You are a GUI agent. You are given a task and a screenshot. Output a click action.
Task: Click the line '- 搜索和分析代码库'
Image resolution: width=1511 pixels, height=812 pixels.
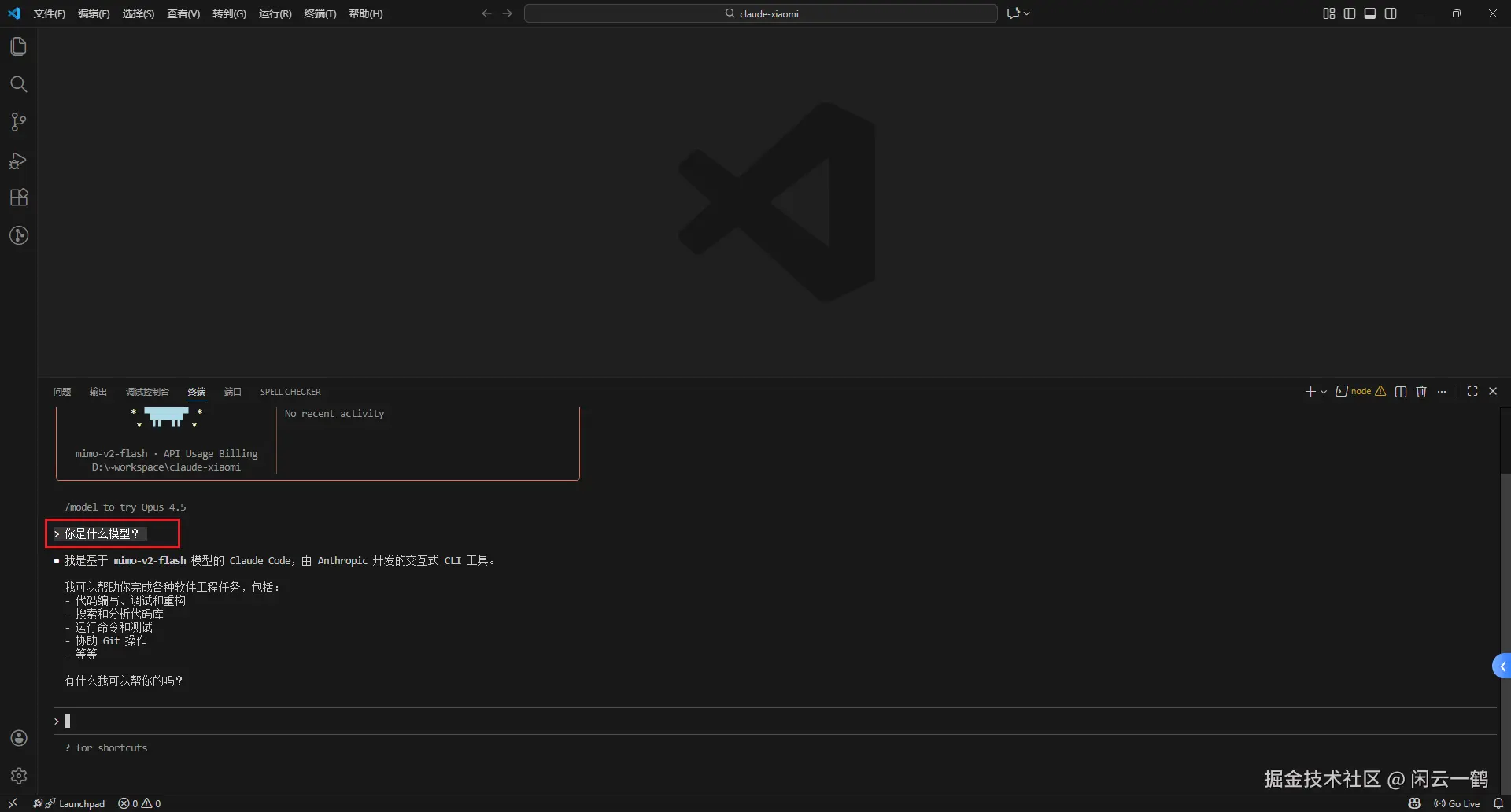114,615
